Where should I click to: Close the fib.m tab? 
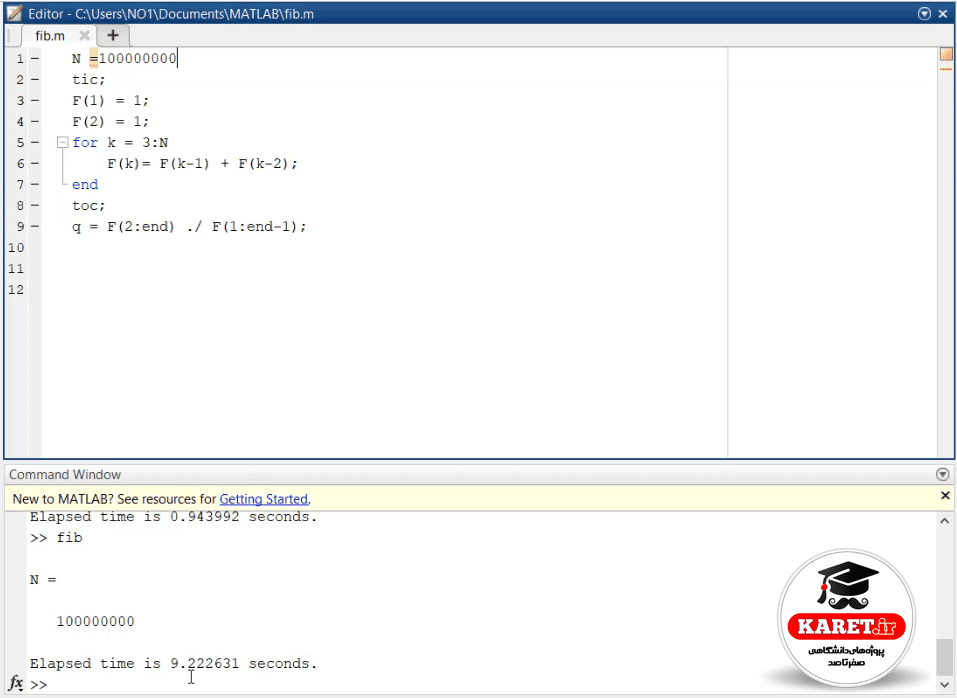click(85, 35)
